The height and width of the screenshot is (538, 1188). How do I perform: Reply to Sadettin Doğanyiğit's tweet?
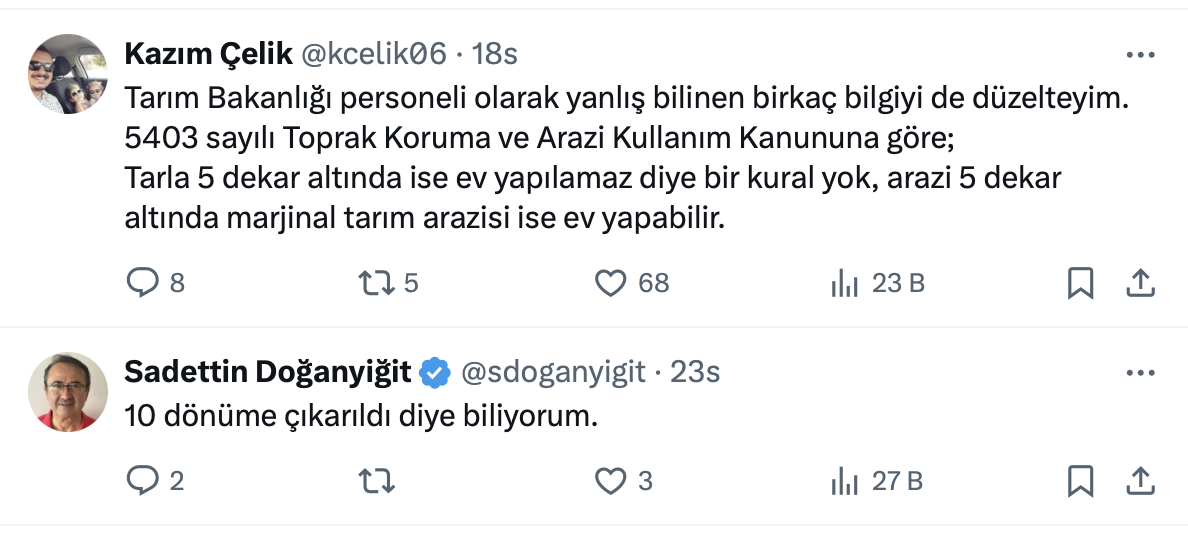tap(143, 482)
